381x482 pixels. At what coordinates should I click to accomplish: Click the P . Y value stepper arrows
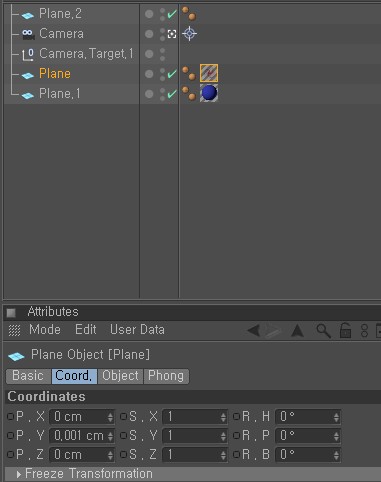[x=110, y=436]
